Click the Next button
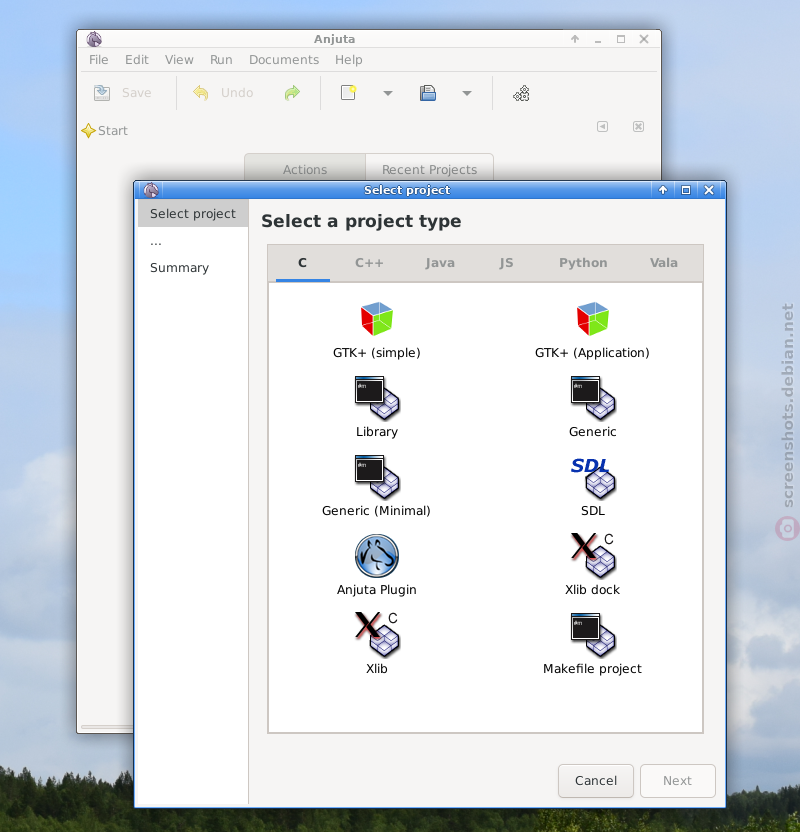 pyautogui.click(x=677, y=781)
